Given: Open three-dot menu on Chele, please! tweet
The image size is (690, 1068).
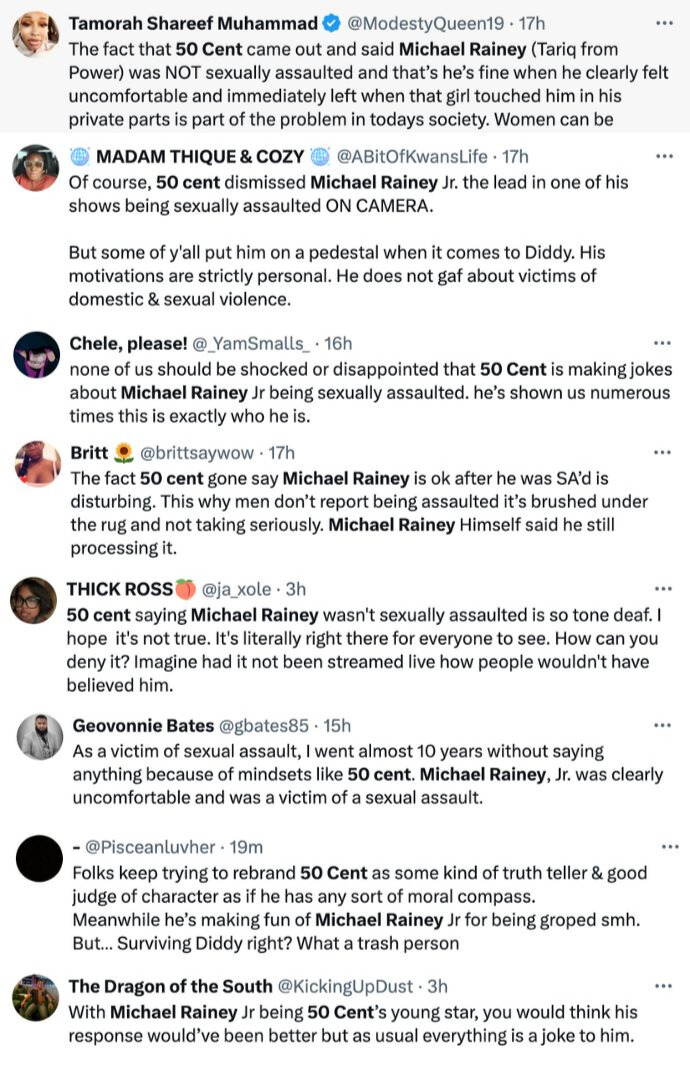Looking at the screenshot, I should [x=662, y=343].
